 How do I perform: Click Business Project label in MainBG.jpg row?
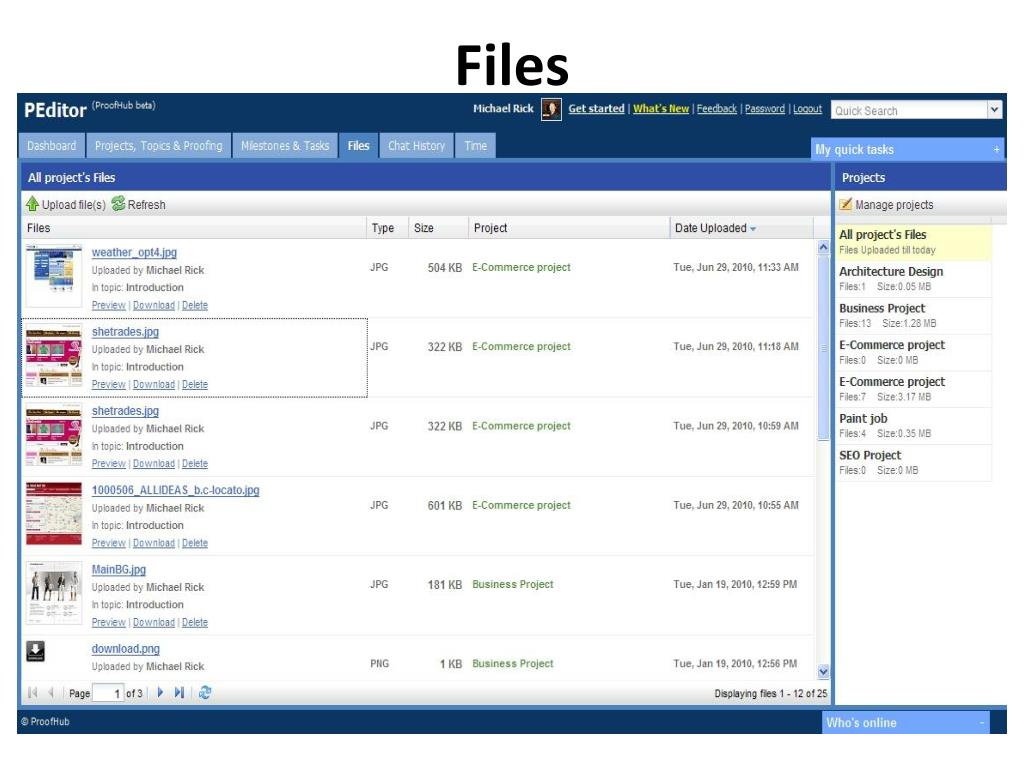pos(513,584)
